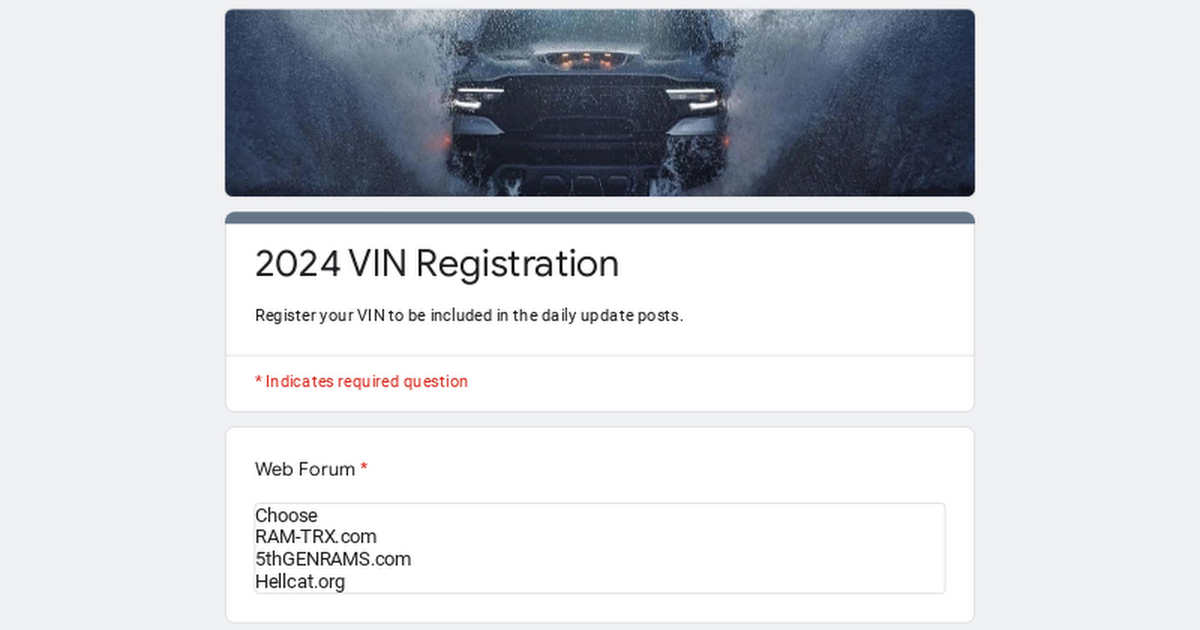Click the "Register your VIN" description text
This screenshot has height=630, width=1200.
click(469, 316)
